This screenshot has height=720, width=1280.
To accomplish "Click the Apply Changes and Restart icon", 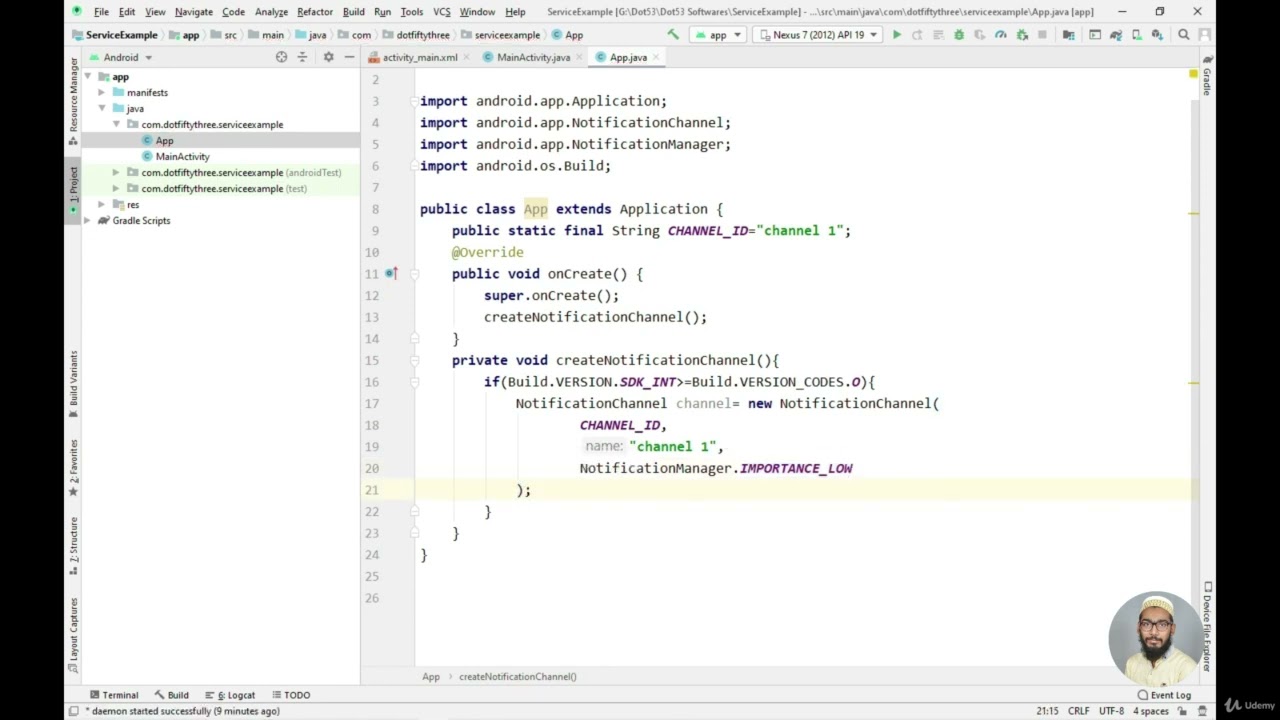I will coord(917,35).
